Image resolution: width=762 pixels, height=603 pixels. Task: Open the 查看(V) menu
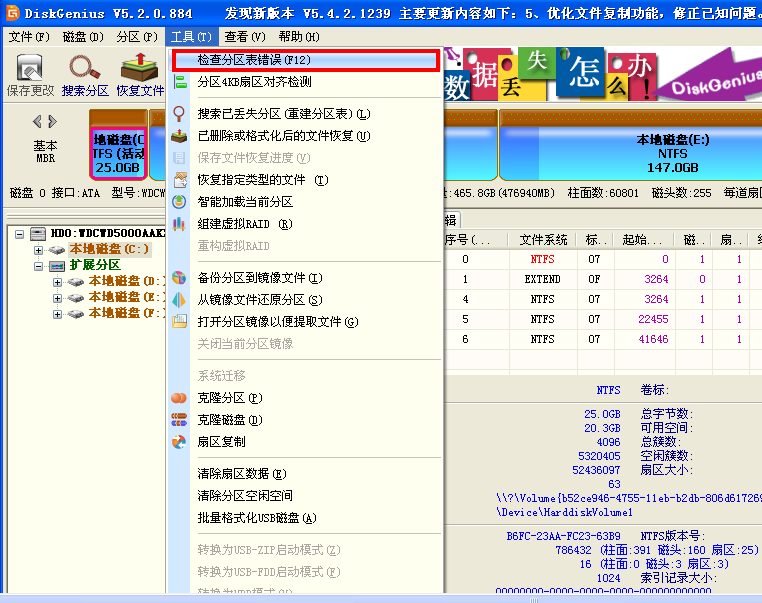click(244, 36)
